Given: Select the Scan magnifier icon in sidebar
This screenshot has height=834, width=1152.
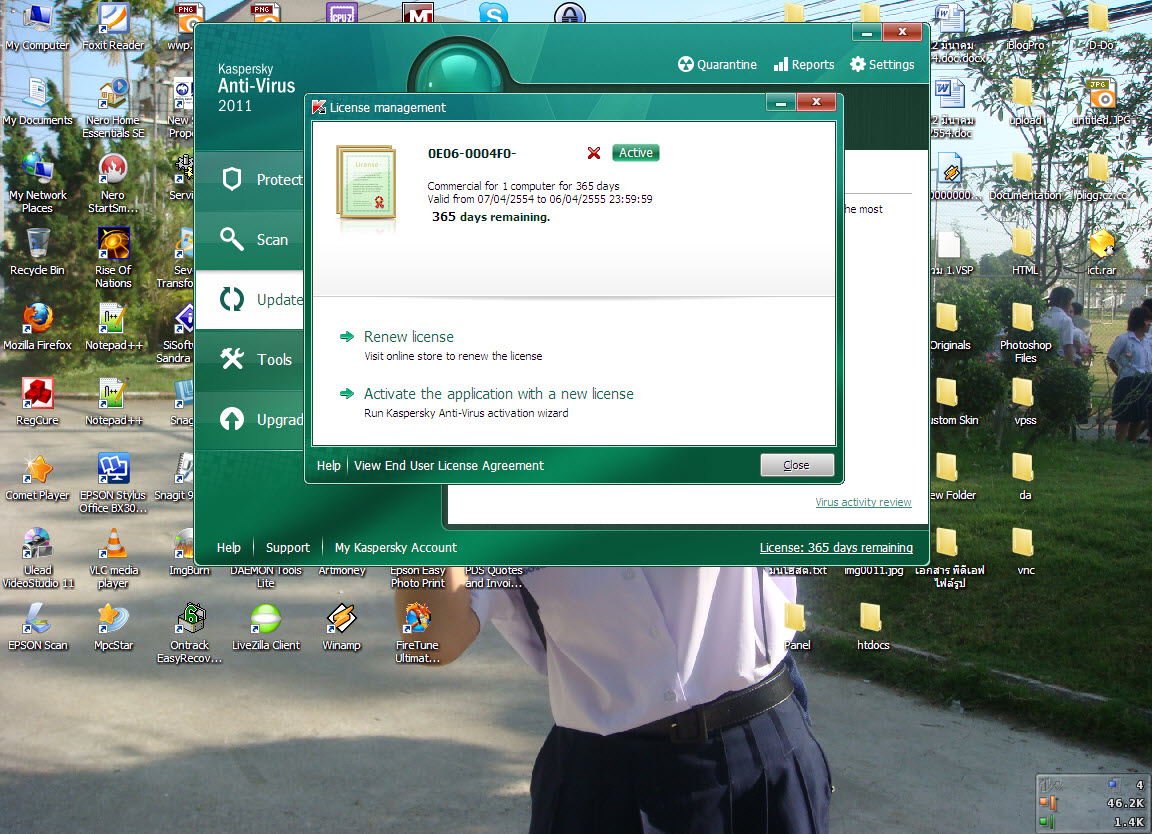Looking at the screenshot, I should (232, 239).
